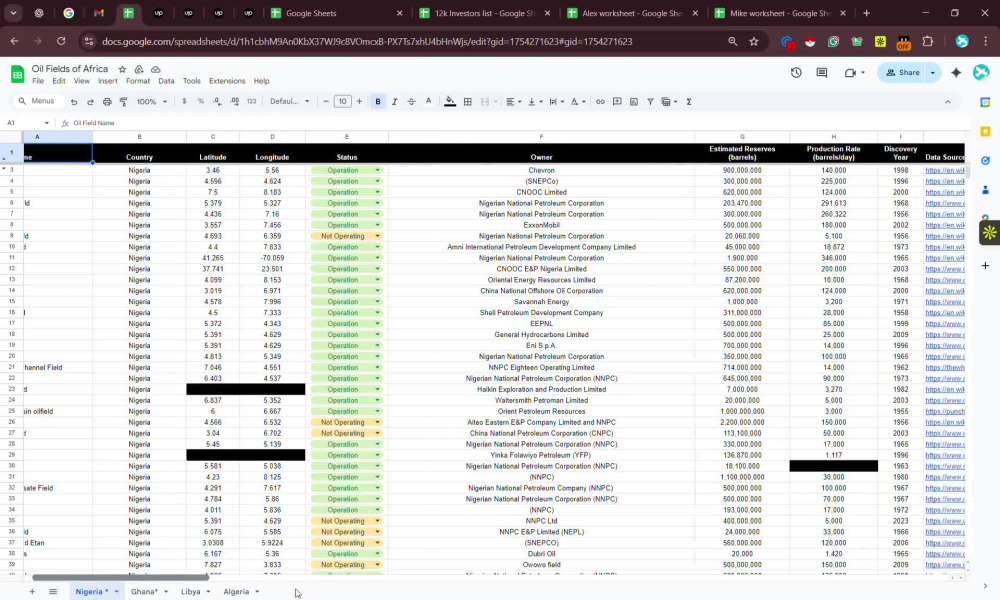Screen dimensions: 1000x600
Task: Open the borders tool
Action: (467, 101)
